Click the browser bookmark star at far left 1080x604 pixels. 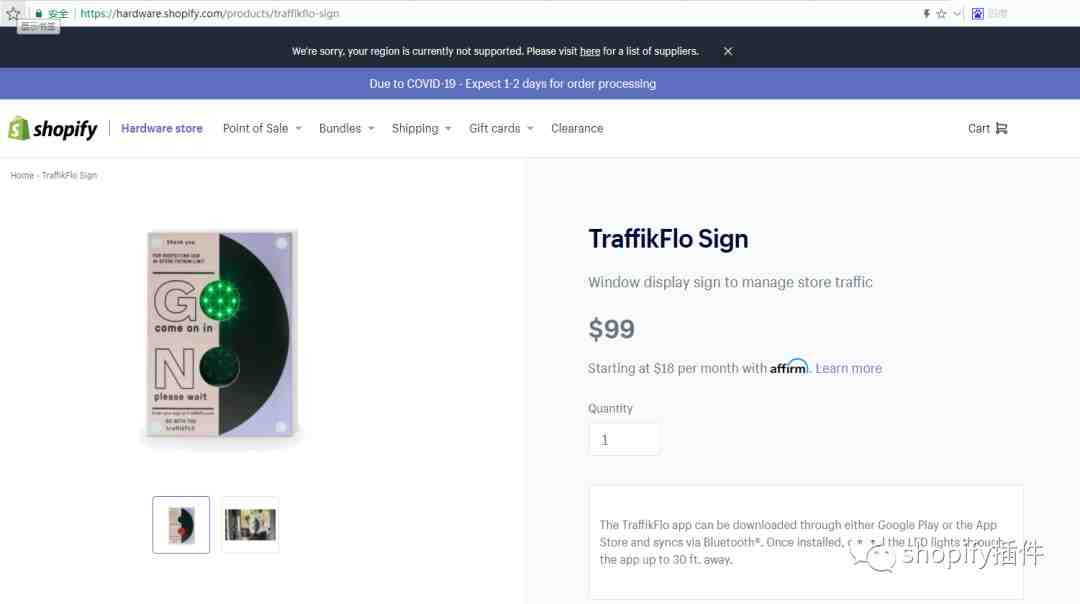tap(12, 13)
